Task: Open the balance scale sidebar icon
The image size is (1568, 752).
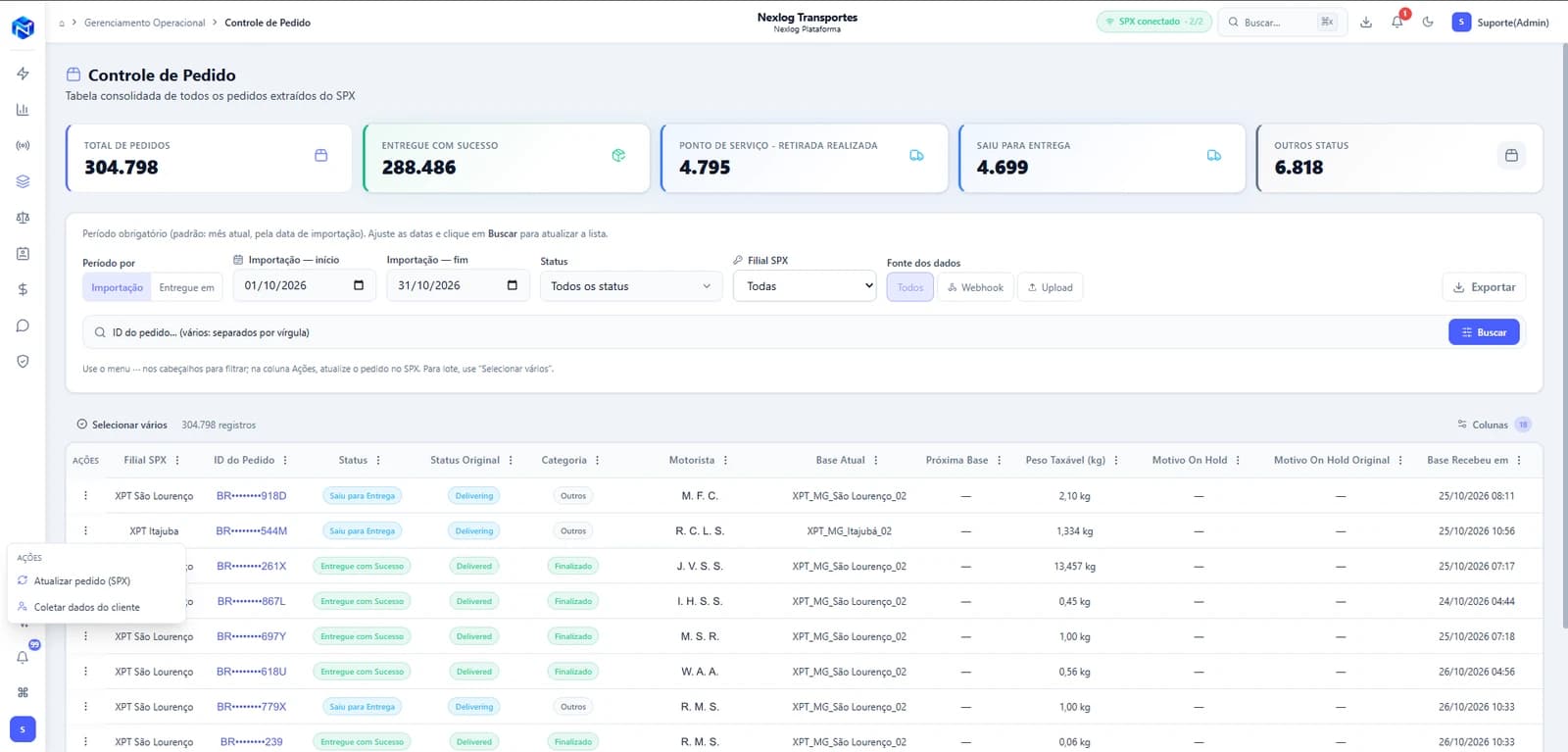Action: 23,218
